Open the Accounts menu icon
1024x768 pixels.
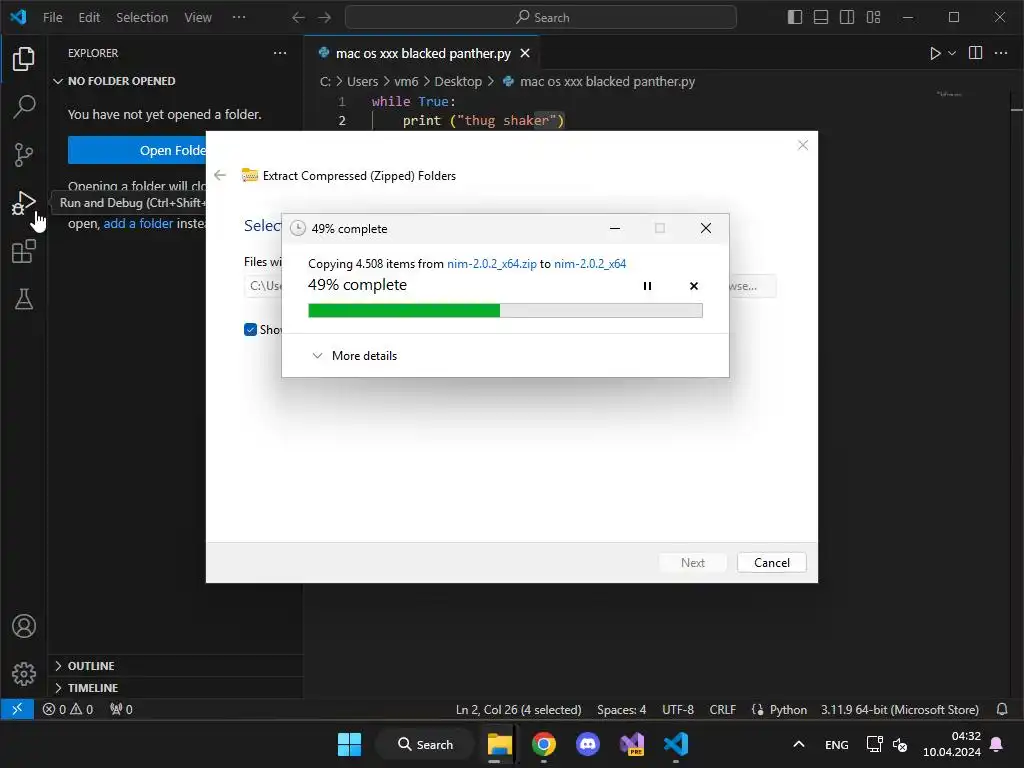pos(24,626)
